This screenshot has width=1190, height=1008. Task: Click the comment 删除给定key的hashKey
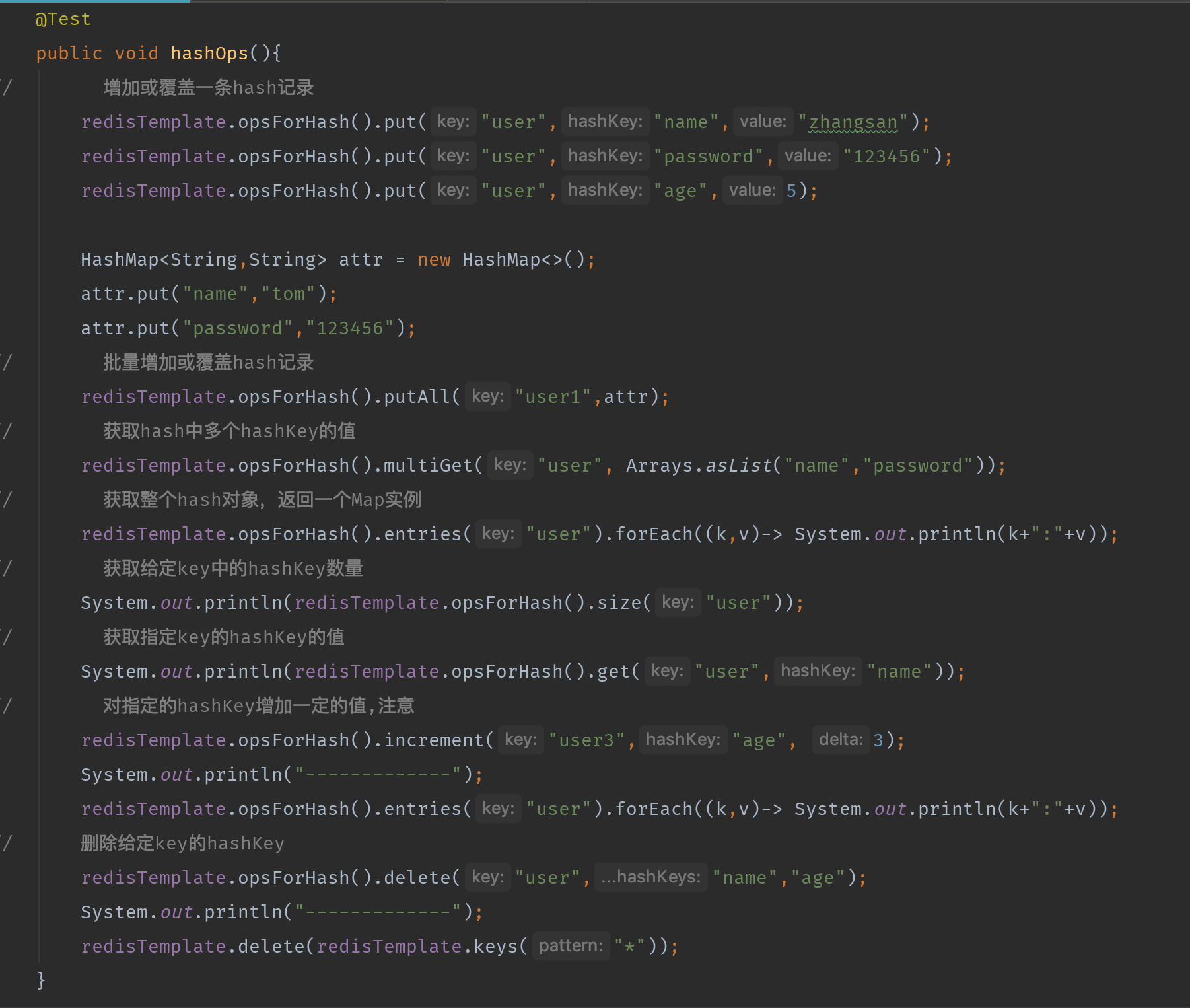(x=182, y=844)
